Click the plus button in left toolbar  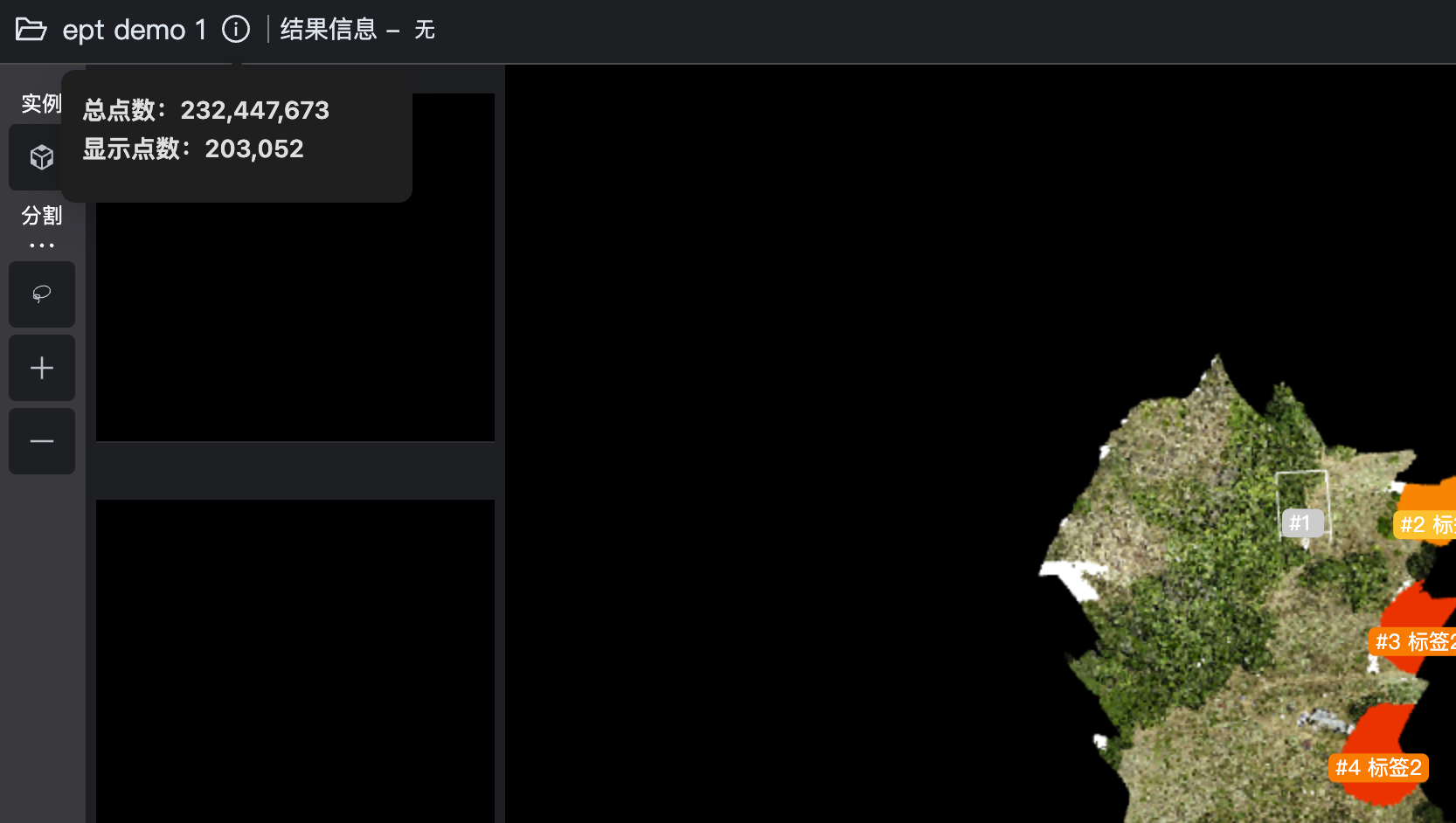[41, 368]
